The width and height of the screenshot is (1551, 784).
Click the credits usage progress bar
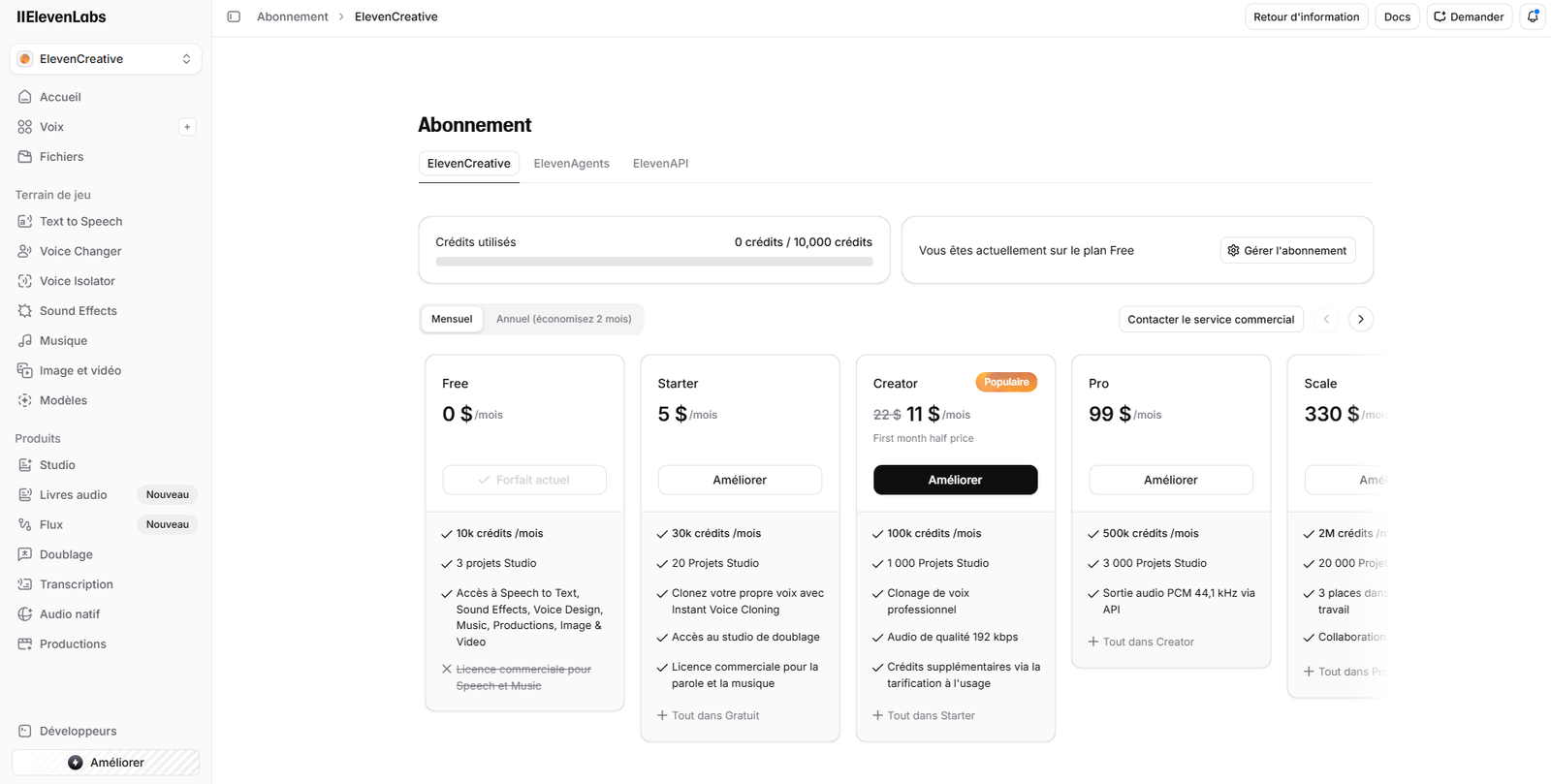click(653, 262)
